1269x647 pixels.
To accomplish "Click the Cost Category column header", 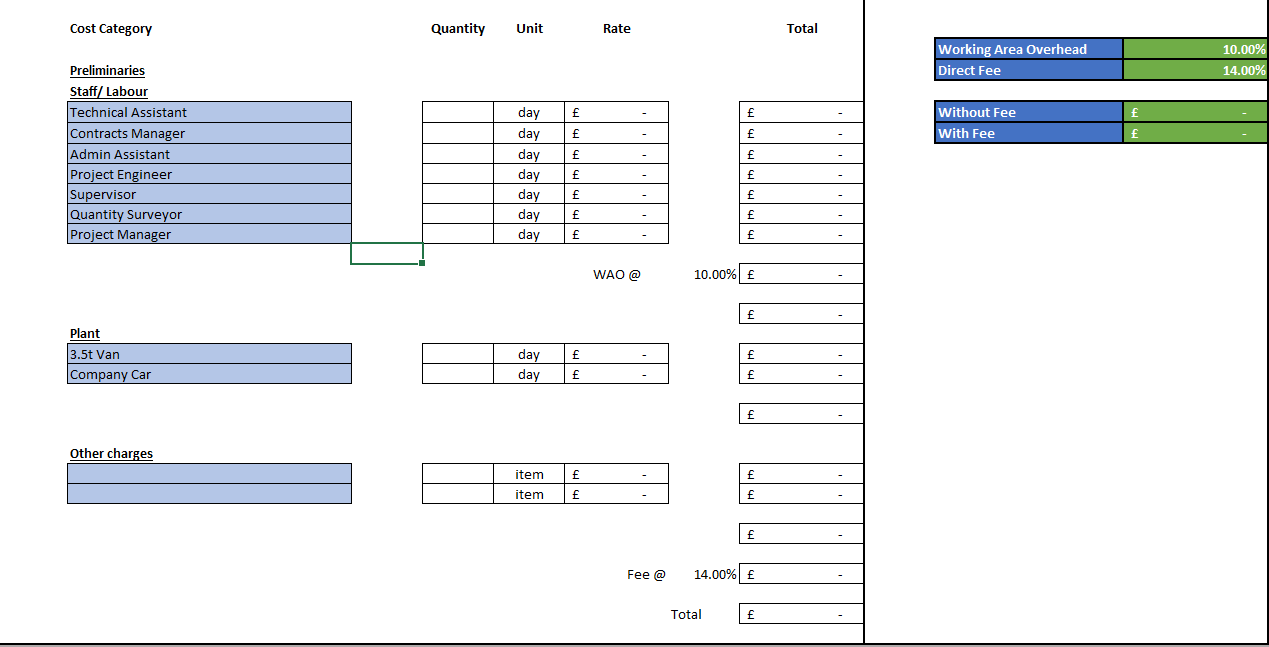I will [111, 28].
